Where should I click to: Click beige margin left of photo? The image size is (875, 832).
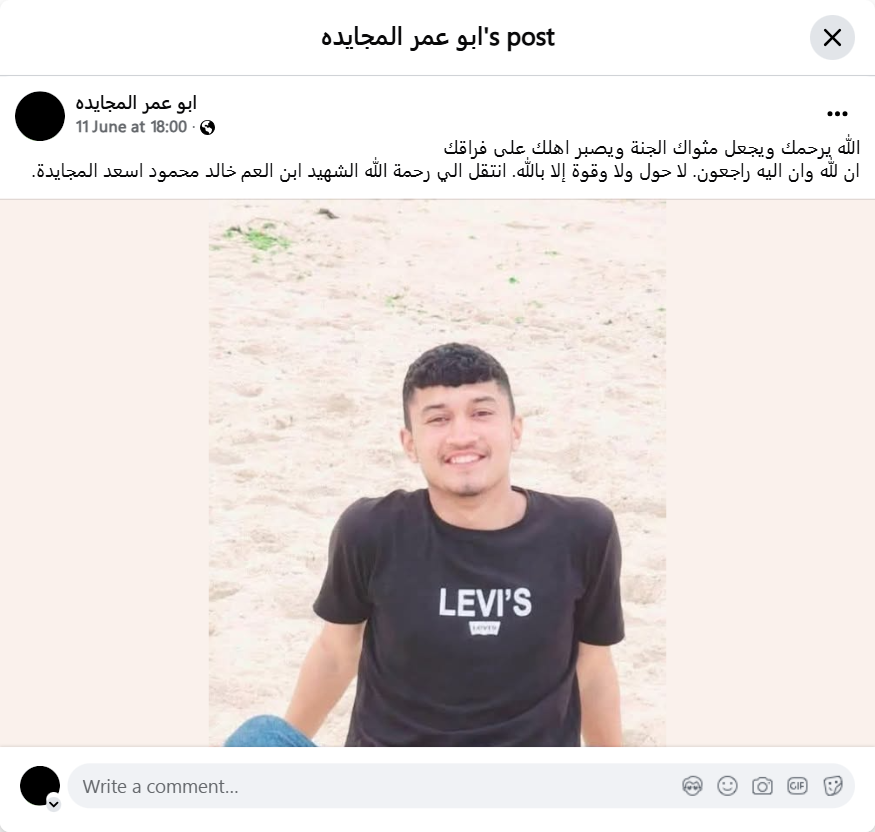[104, 473]
